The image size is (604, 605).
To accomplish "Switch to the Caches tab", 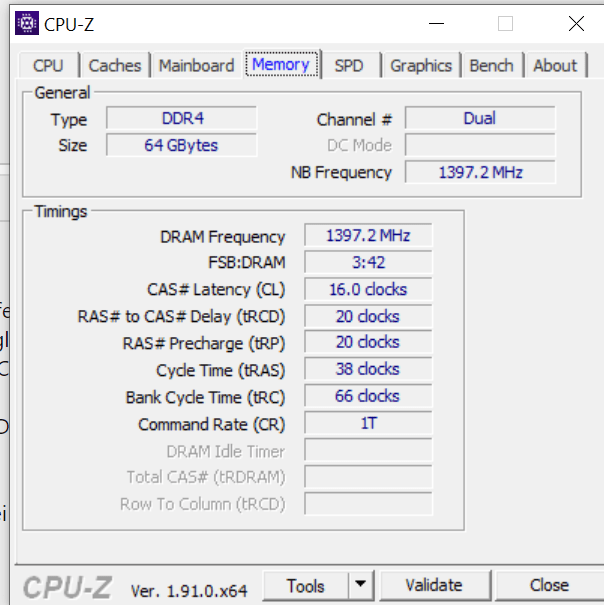I will (115, 66).
